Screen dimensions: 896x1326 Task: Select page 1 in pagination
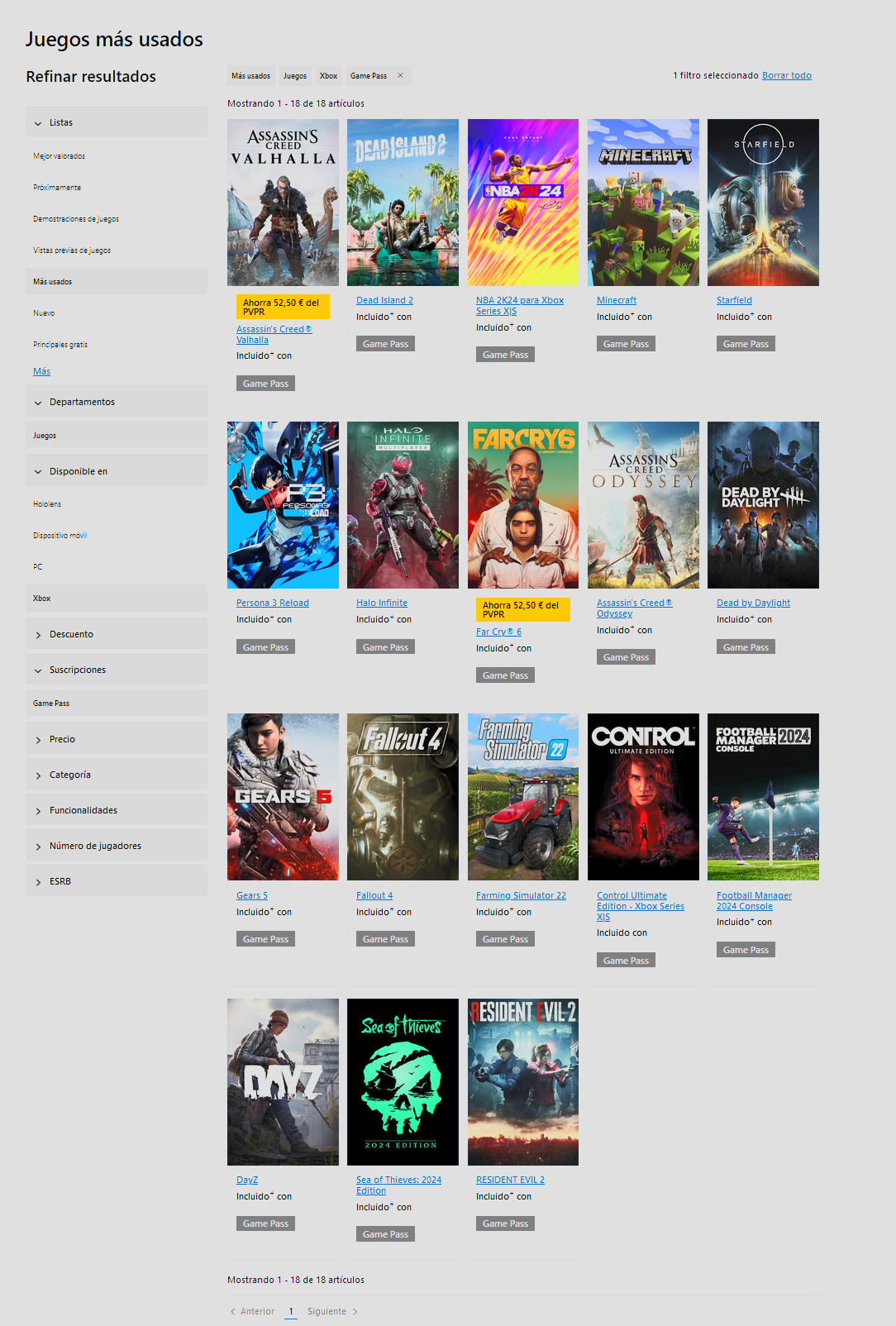291,1311
